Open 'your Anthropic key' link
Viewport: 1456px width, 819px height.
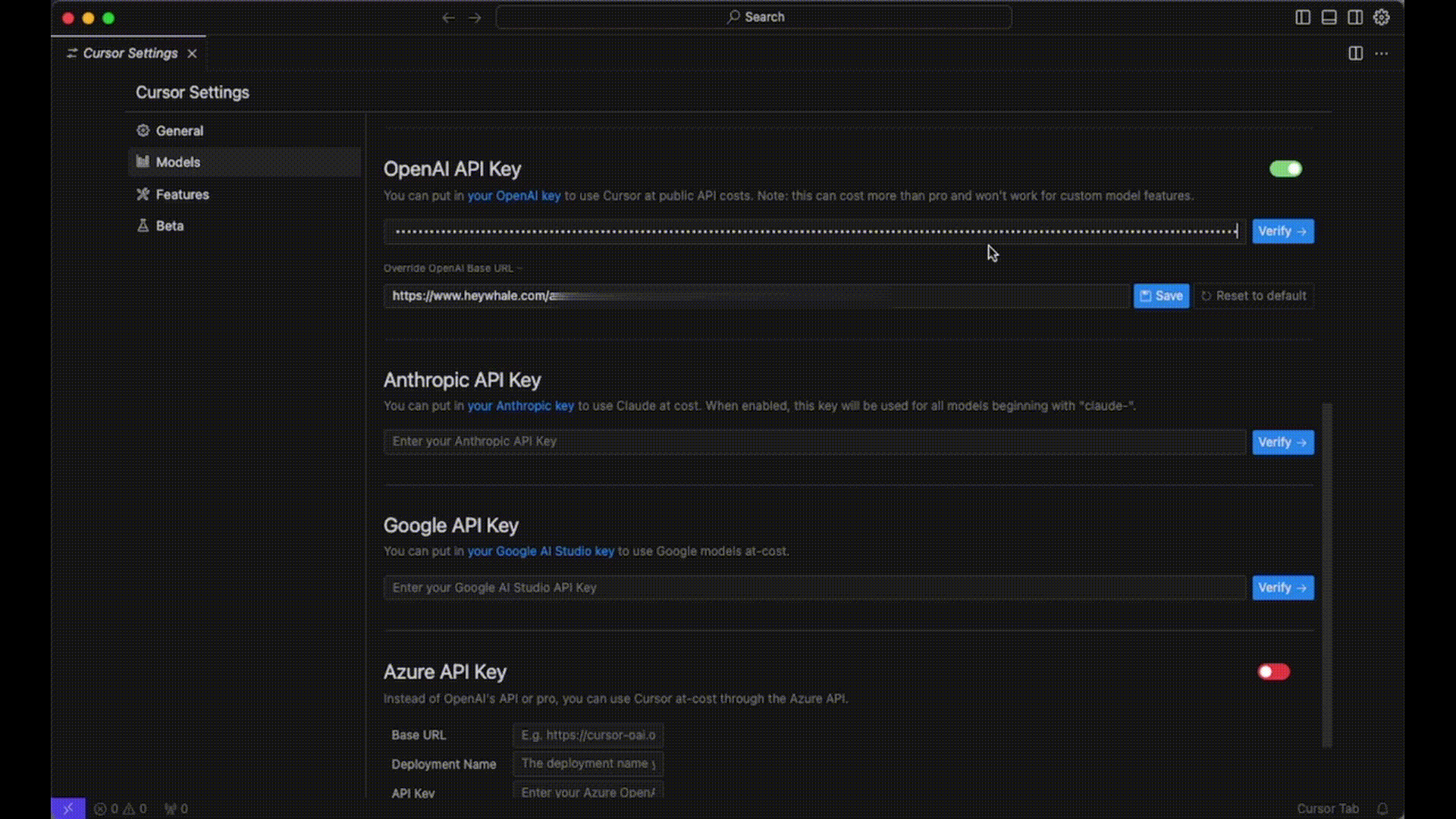pos(520,406)
